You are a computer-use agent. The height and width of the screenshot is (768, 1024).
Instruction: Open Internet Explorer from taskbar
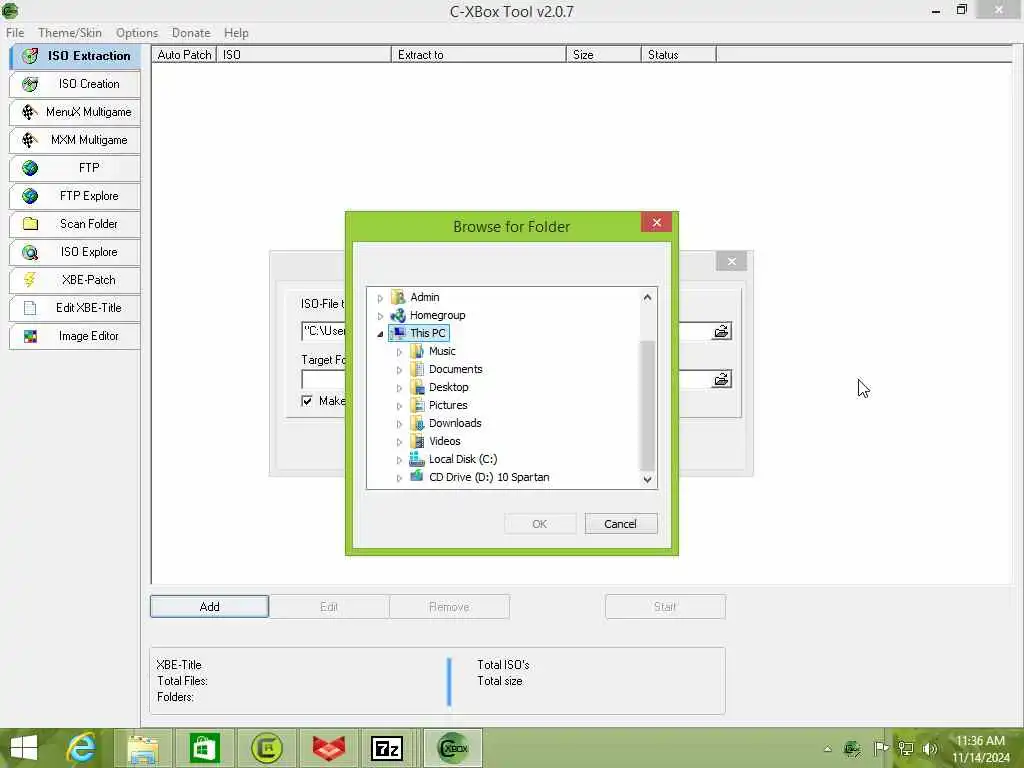82,748
